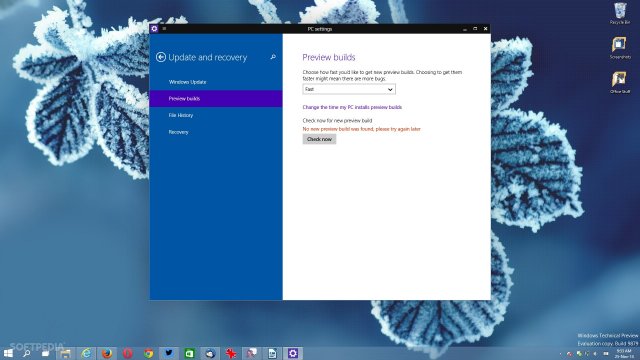This screenshot has width=640, height=360.
Task: Click the PC settings gear icon in title bar
Action: click(x=154, y=29)
